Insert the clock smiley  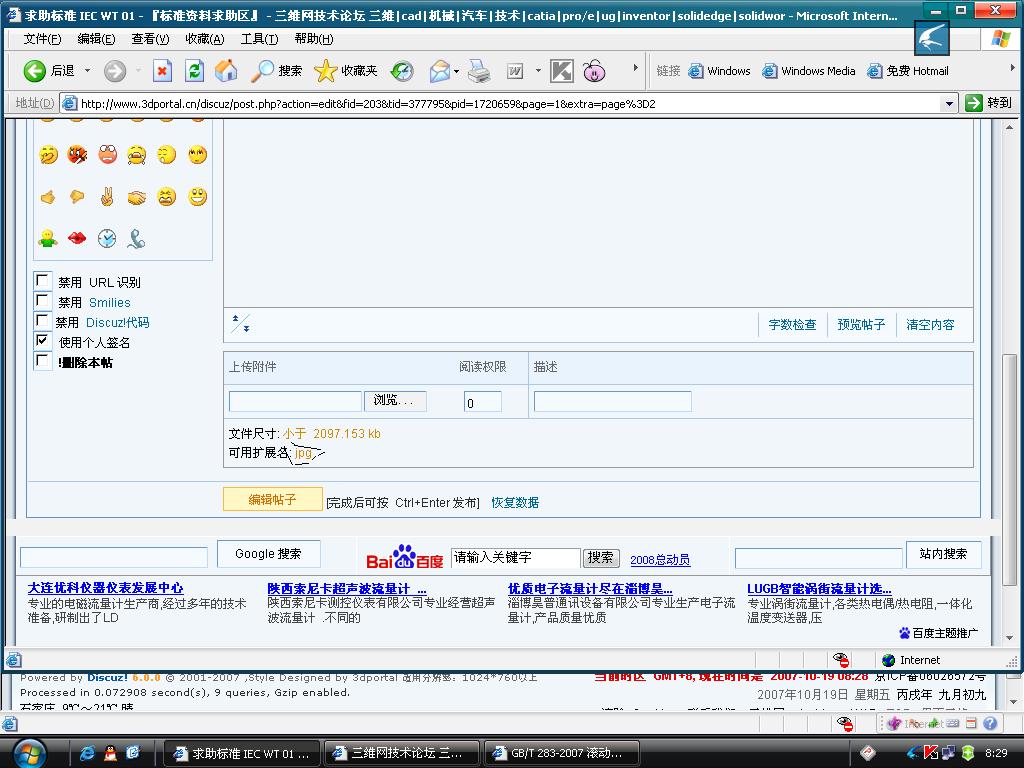click(x=107, y=238)
